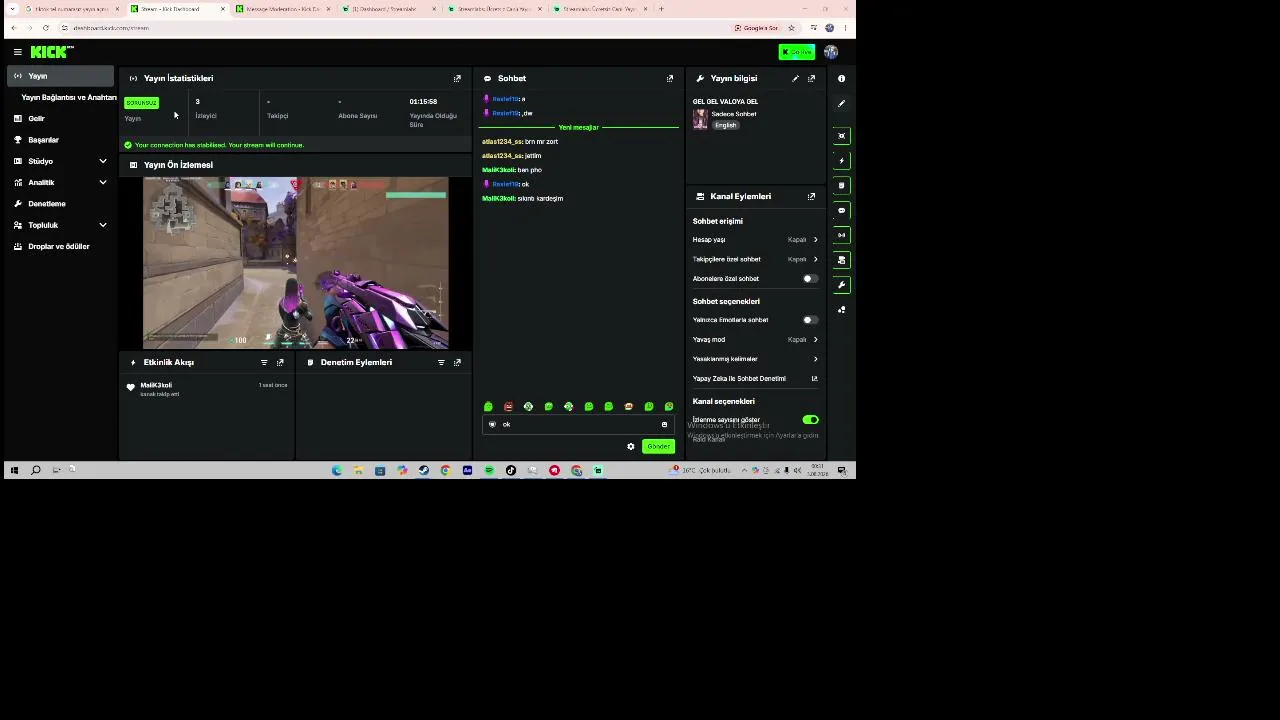Open filter options in Etkinlik Akışı panel
Viewport: 1280px width, 720px height.
click(264, 362)
